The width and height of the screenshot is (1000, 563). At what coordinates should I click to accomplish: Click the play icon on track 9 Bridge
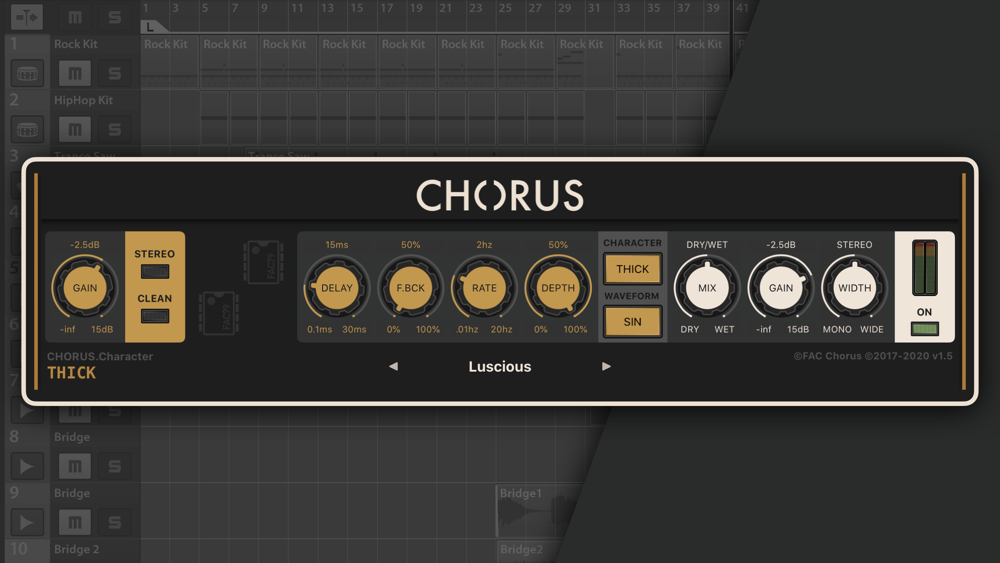point(27,522)
